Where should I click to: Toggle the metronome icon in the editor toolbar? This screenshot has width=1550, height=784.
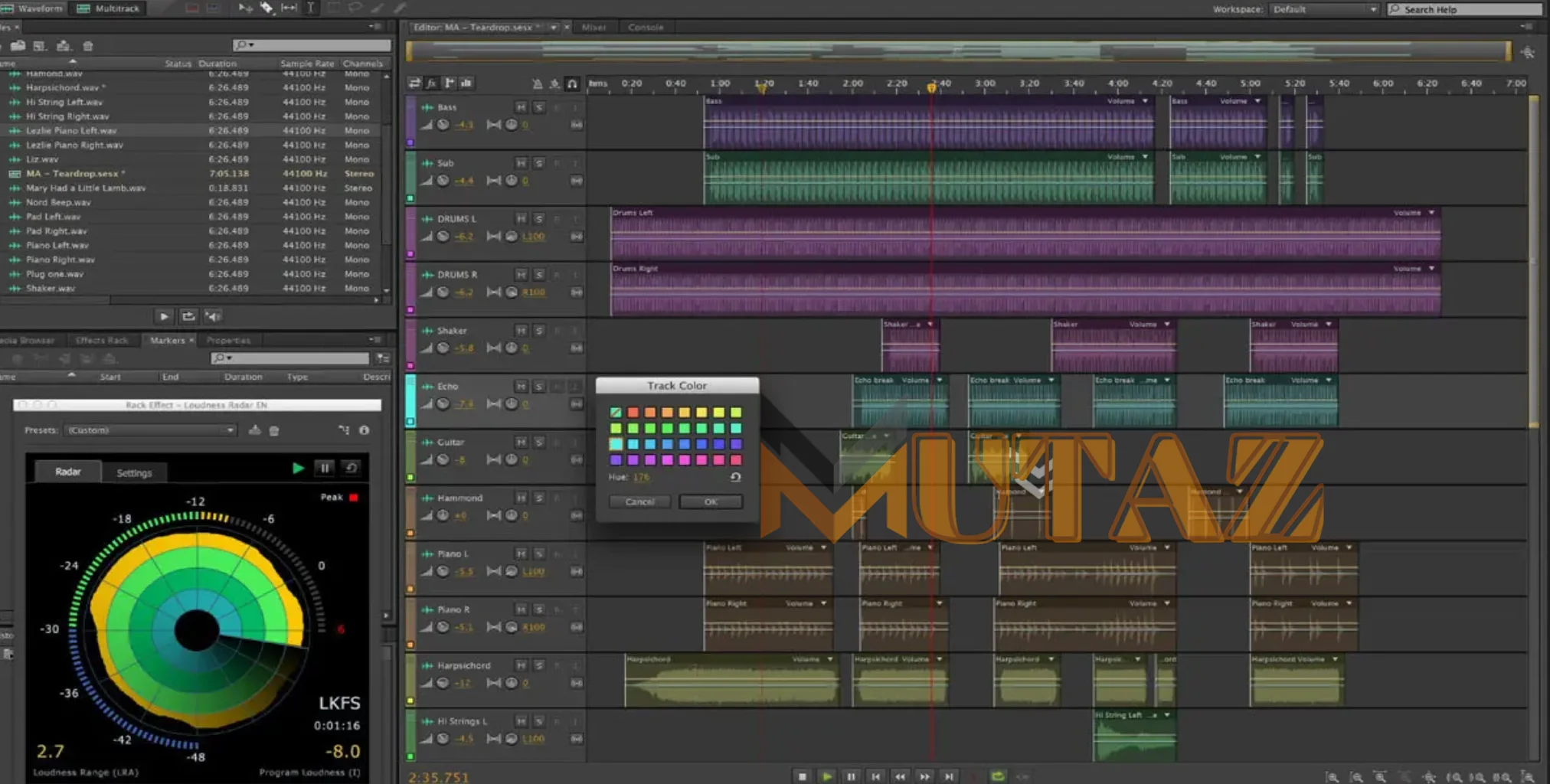(x=537, y=83)
